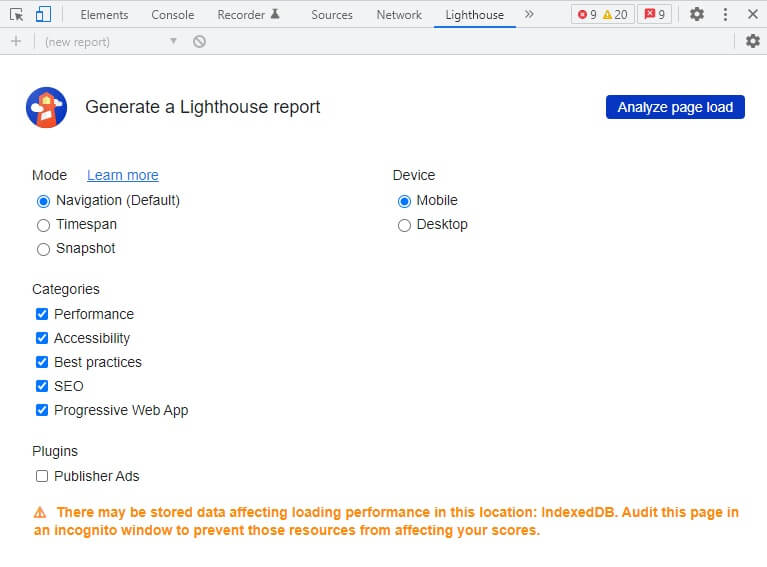The height and width of the screenshot is (567, 767).
Task: Click the Lighthouse settings gear icon
Action: coord(753,41)
